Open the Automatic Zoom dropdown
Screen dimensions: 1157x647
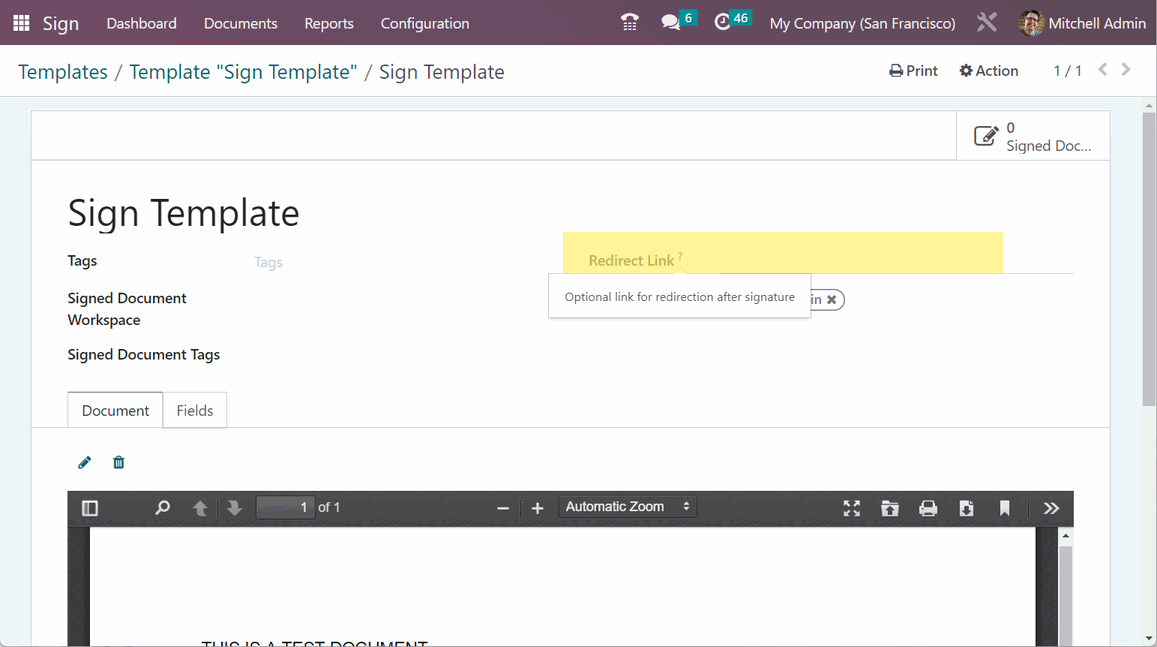627,507
